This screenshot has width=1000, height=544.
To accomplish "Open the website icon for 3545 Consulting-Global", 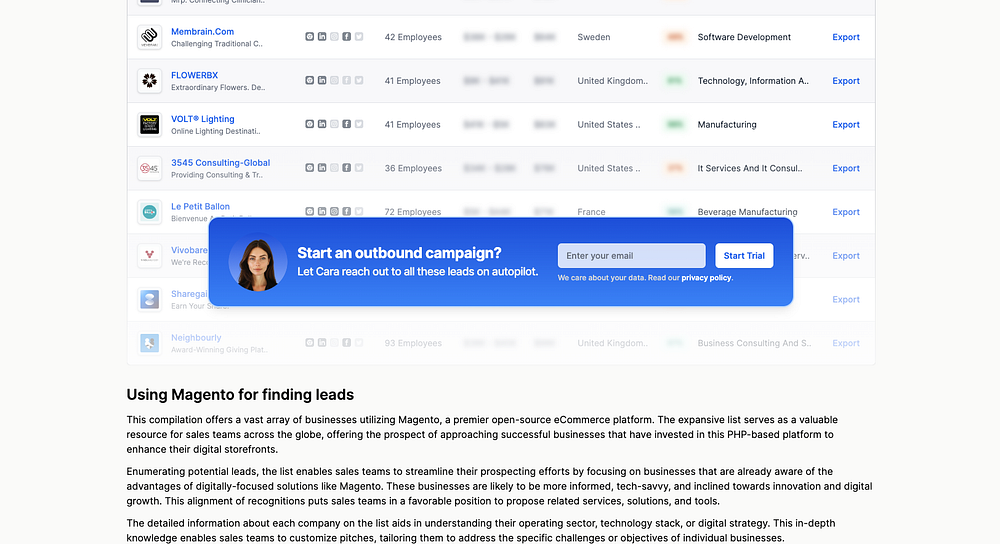I will coord(309,168).
